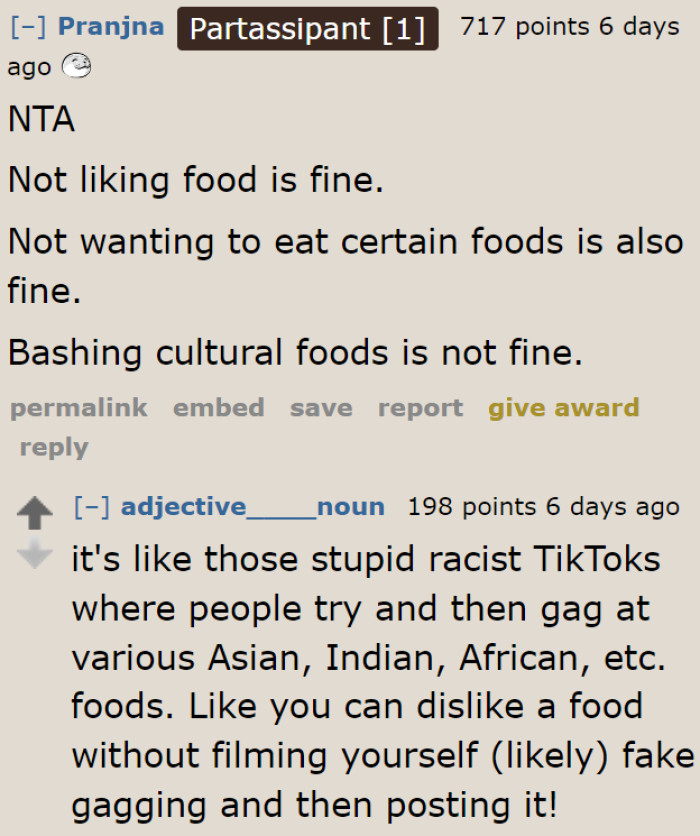This screenshot has height=836, width=700.
Task: Open the permalink for Pranjna's comment
Action: (78, 408)
